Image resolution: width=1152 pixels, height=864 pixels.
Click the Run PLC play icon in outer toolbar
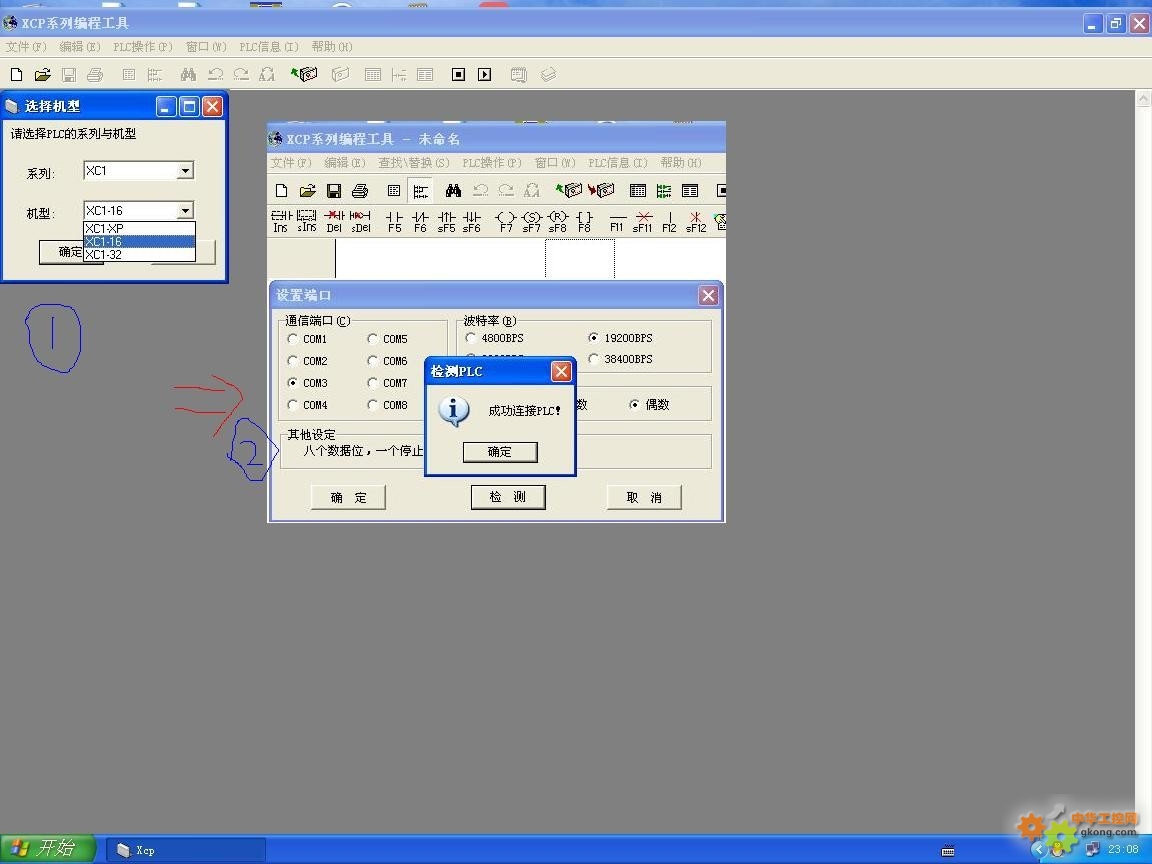(x=484, y=74)
